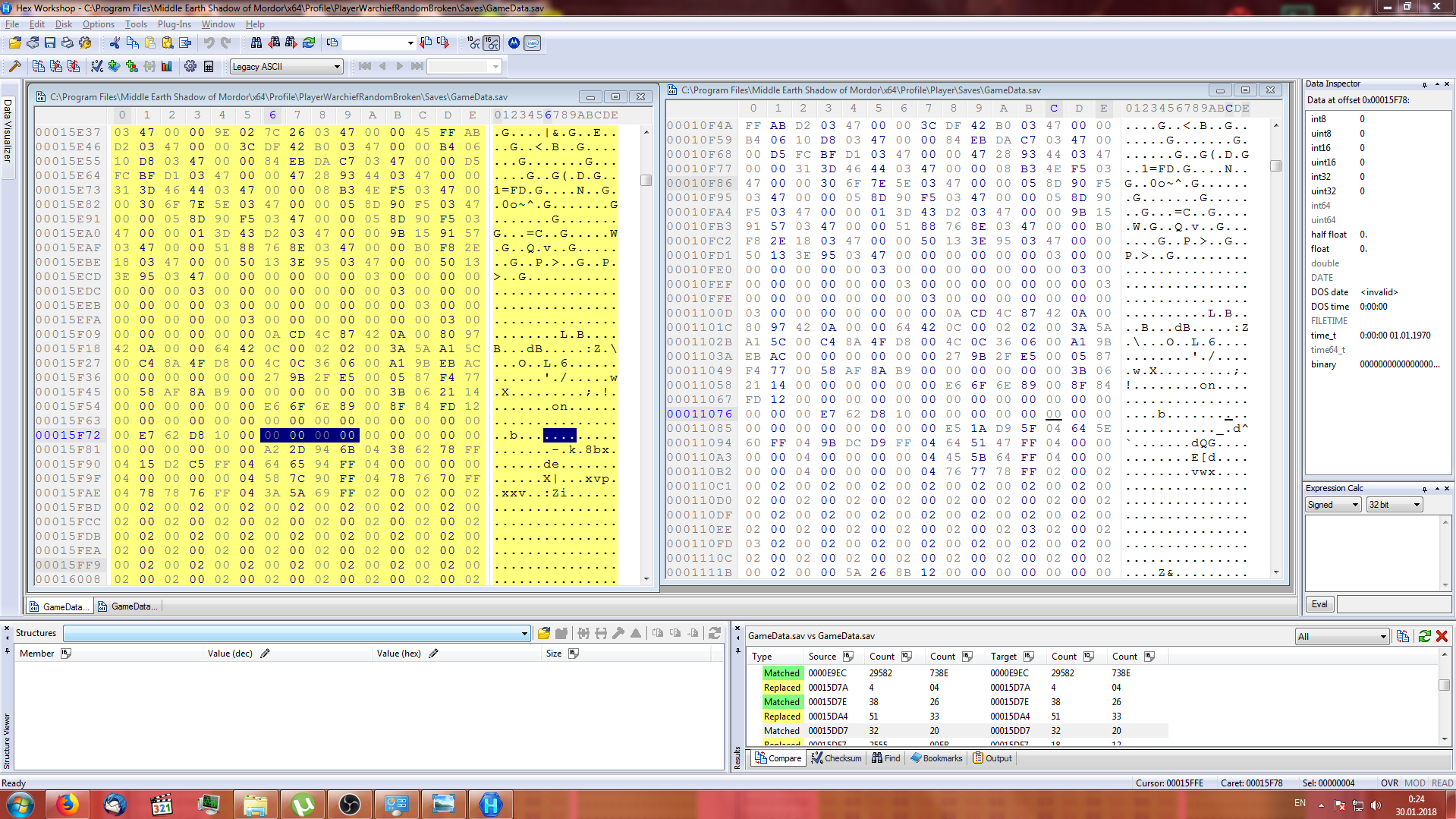1456x819 pixels.
Task: Click the Open Drive icon in toolbar
Action: tap(32, 43)
